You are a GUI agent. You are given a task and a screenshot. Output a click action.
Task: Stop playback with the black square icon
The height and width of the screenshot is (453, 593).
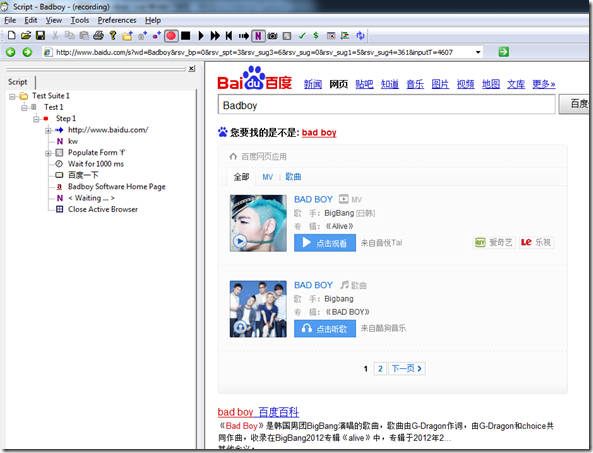tap(185, 36)
